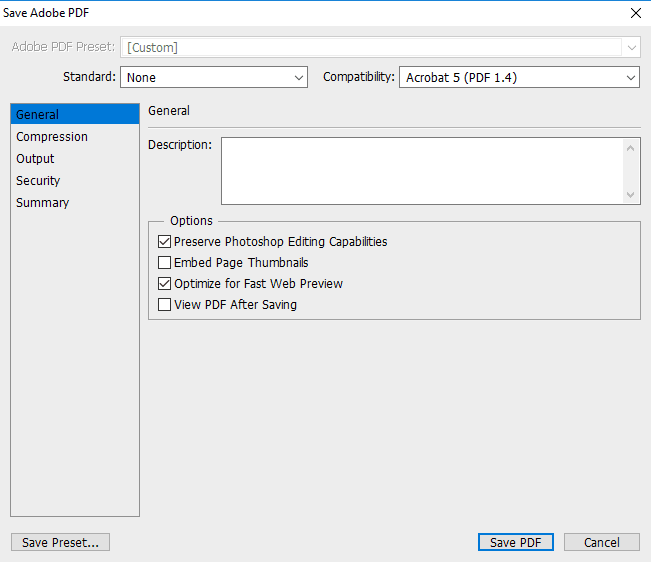The image size is (651, 562).
Task: Close the Save Adobe PDF window
Action: (x=636, y=13)
